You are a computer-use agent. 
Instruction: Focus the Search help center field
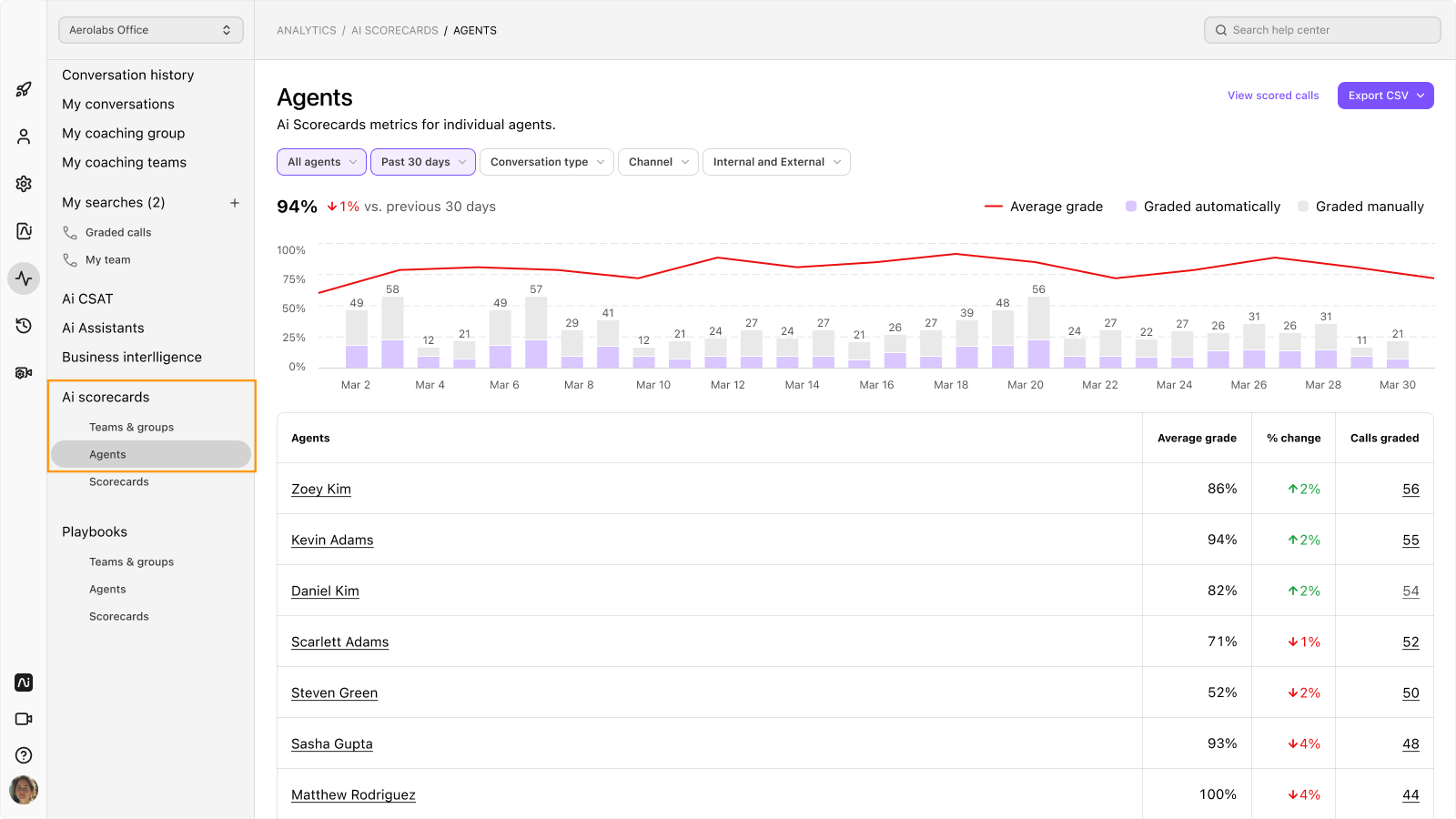coord(1322,30)
